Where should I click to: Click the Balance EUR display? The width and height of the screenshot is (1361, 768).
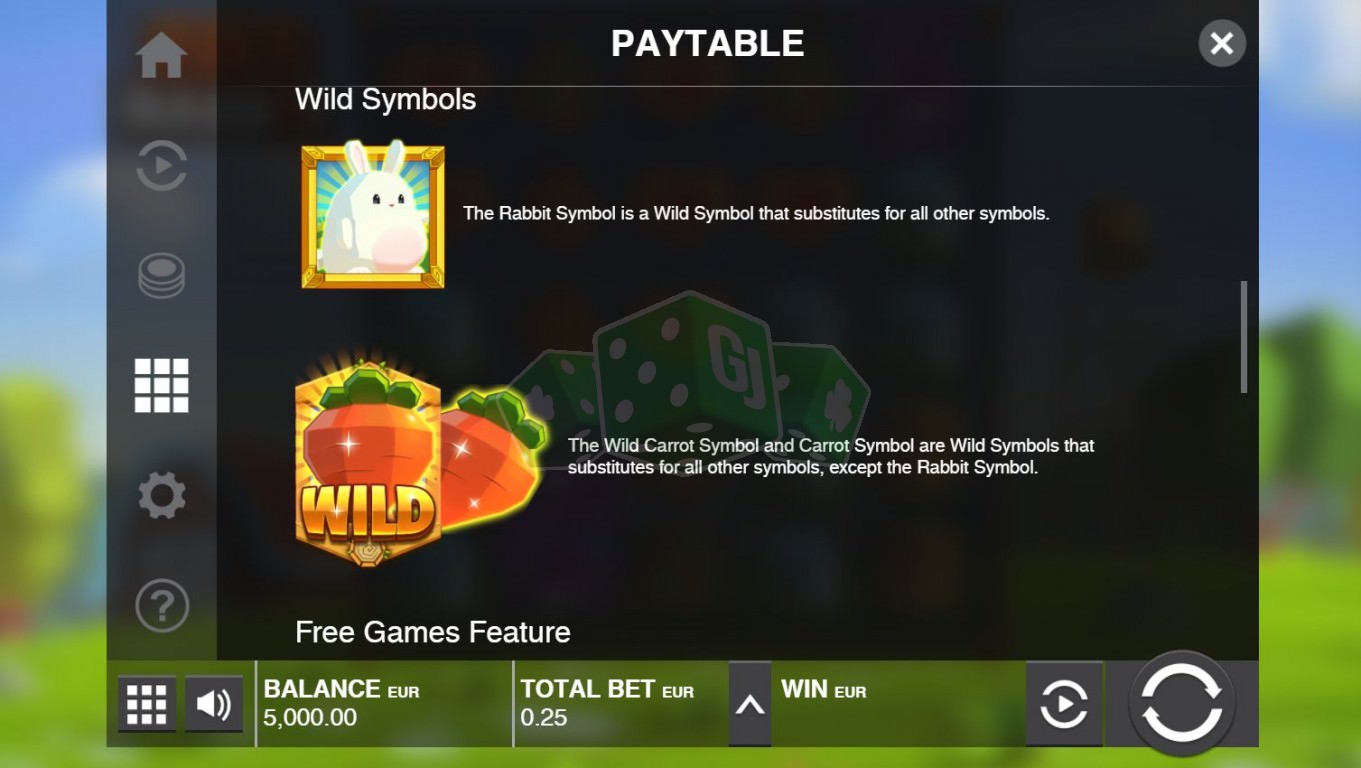click(x=341, y=703)
